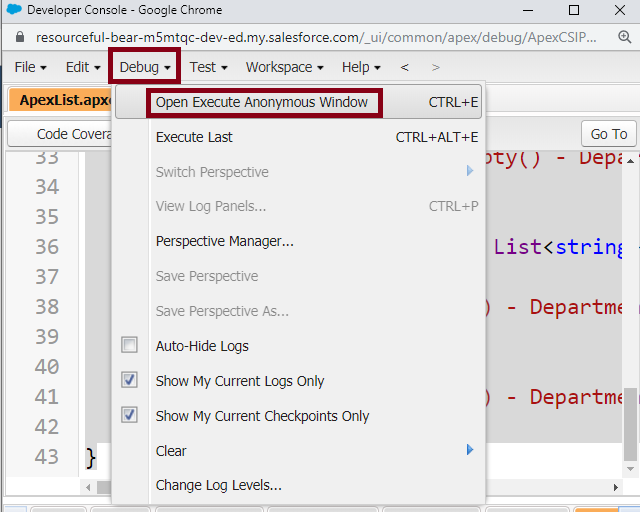Select Change Log Levels option
This screenshot has width=640, height=512.
[298, 485]
